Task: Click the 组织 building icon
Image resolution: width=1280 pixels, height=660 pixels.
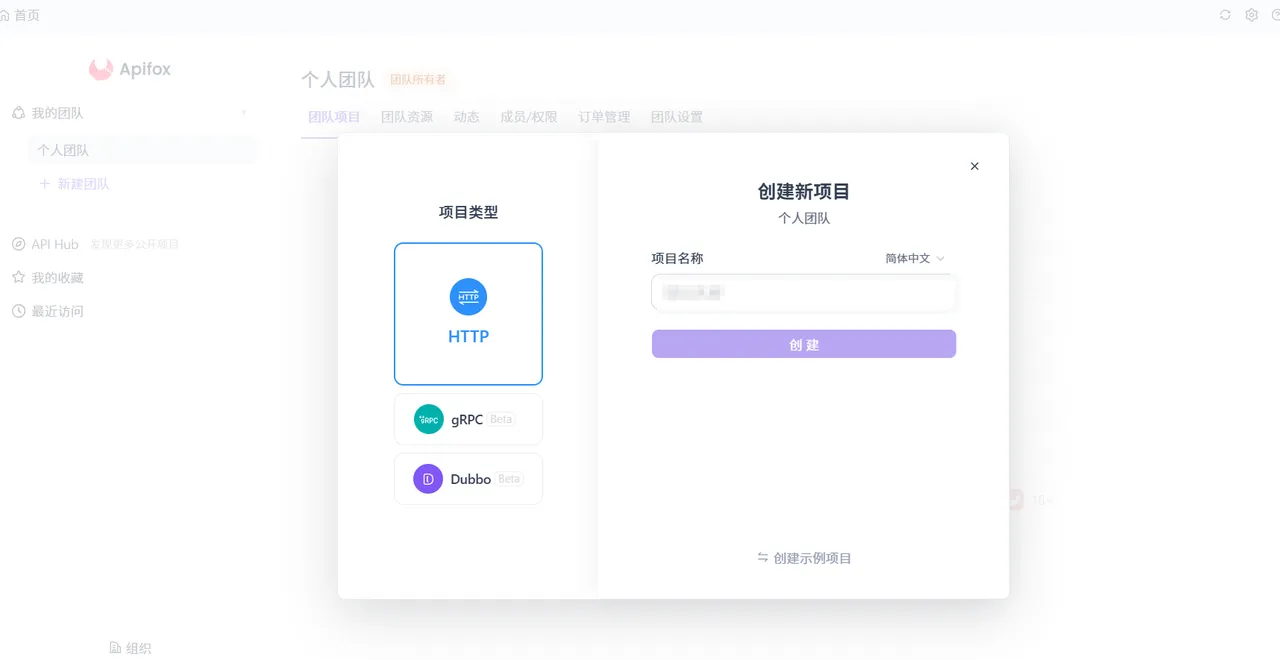Action: coord(115,648)
